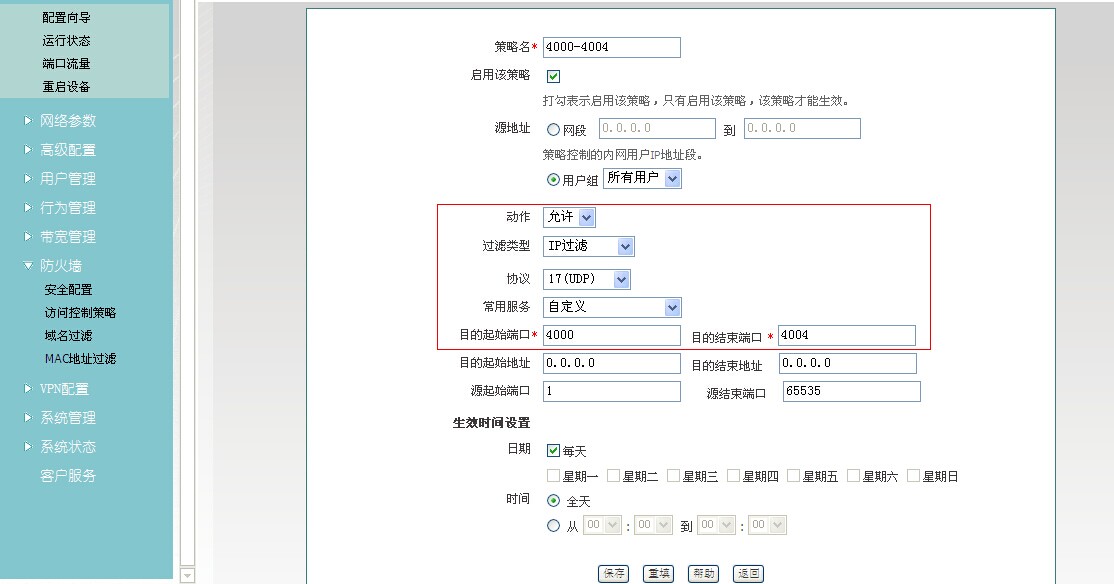Toggle the 启用该策略 checkbox
Image resolution: width=1114 pixels, height=584 pixels.
point(553,76)
